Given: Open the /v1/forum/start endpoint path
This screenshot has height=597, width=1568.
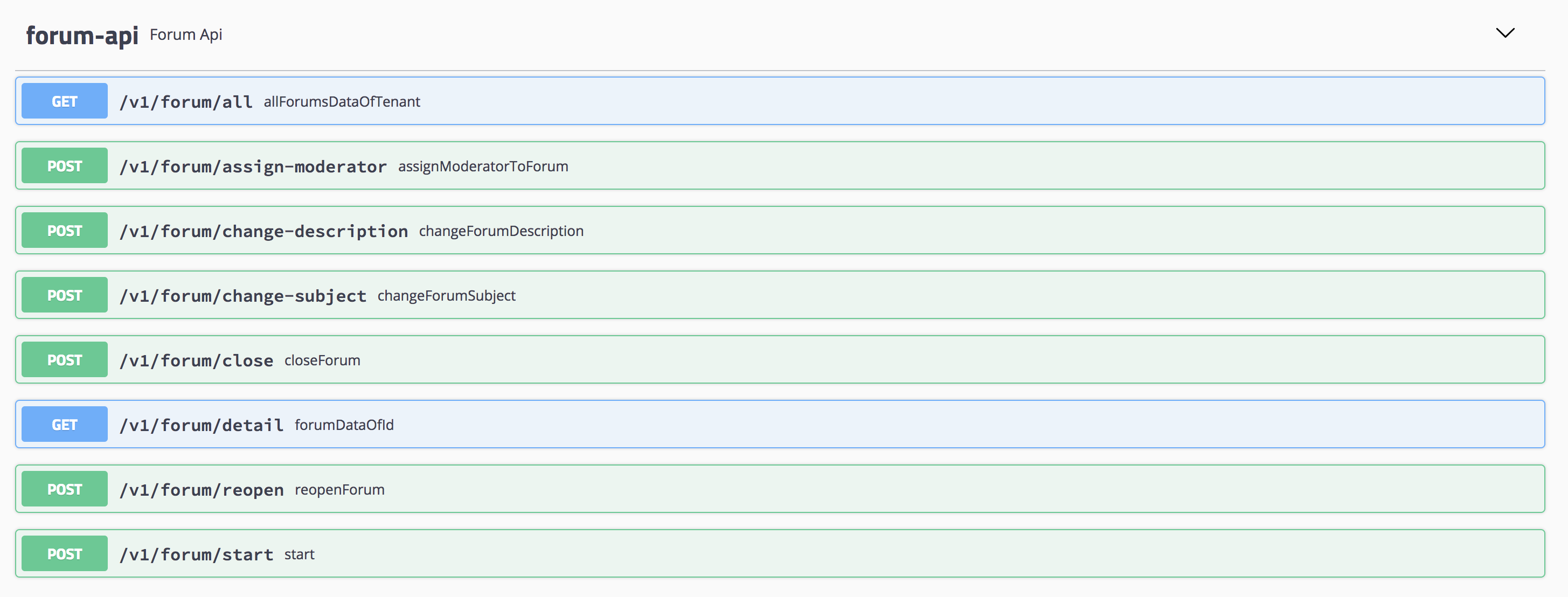Looking at the screenshot, I should coord(196,554).
